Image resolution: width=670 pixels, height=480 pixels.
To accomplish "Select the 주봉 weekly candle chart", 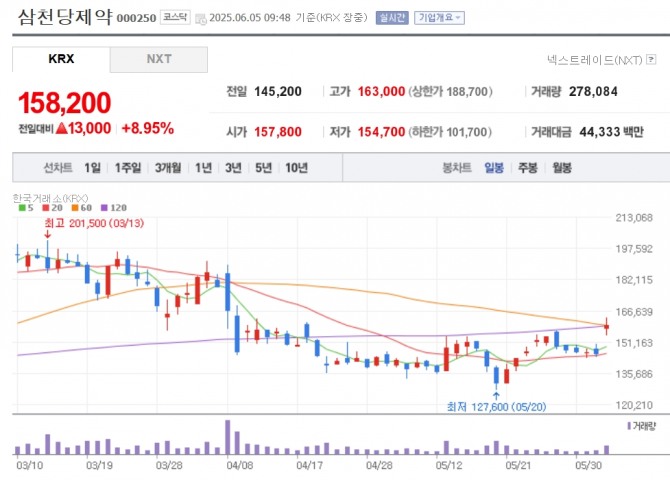I will click(x=528, y=168).
